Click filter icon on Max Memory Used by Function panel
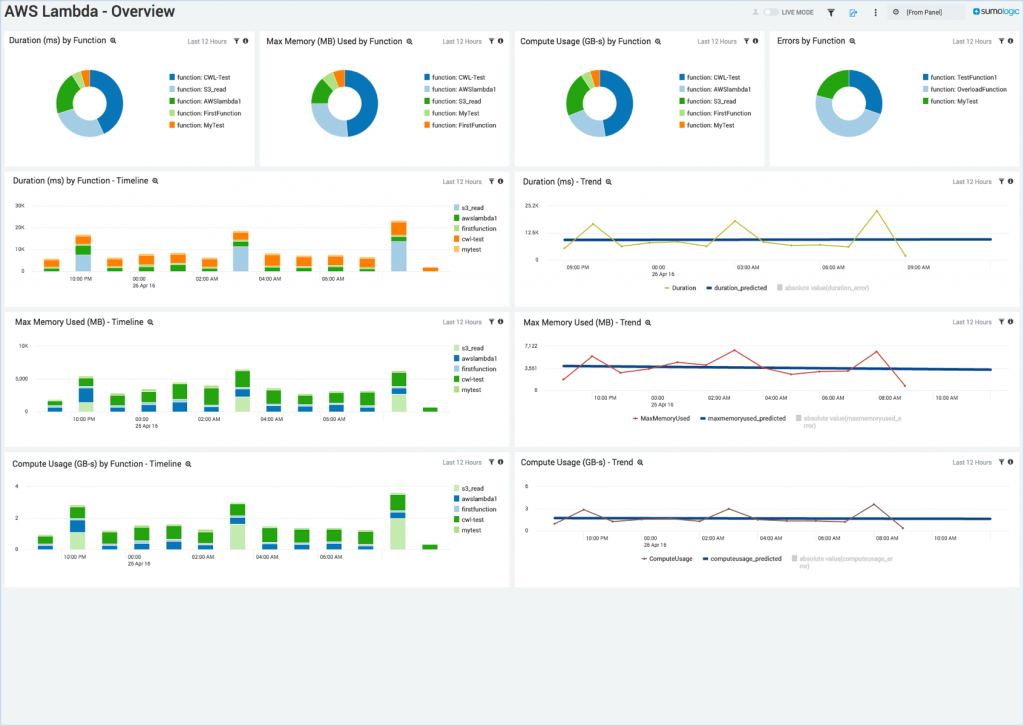This screenshot has width=1024, height=726. (x=492, y=41)
